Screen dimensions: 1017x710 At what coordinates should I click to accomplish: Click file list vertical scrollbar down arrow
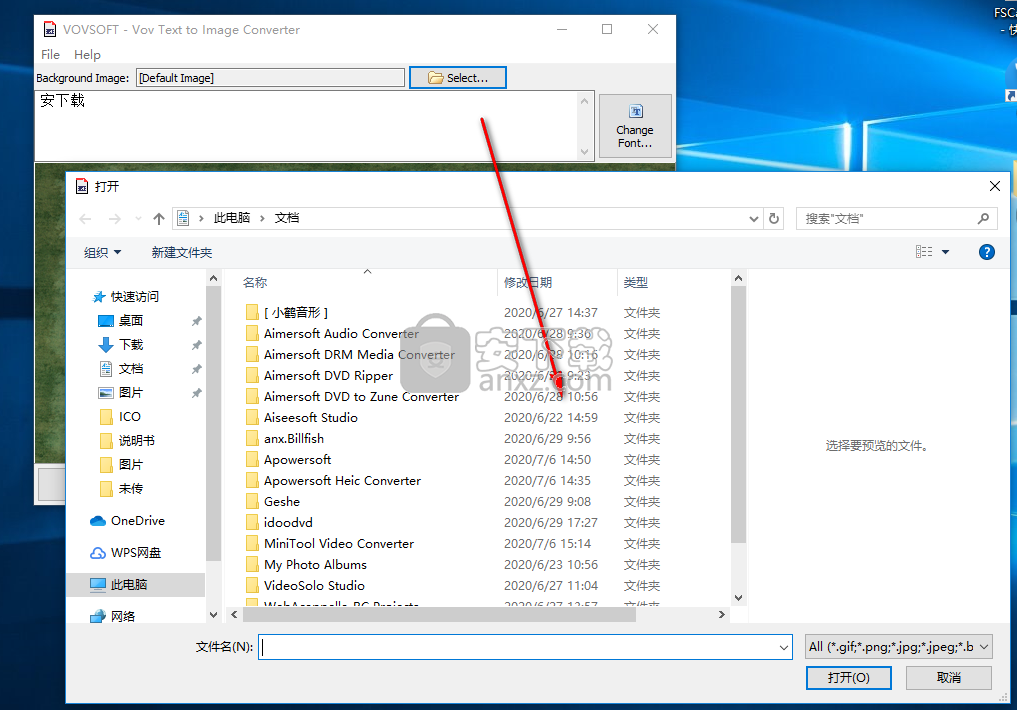[x=738, y=598]
